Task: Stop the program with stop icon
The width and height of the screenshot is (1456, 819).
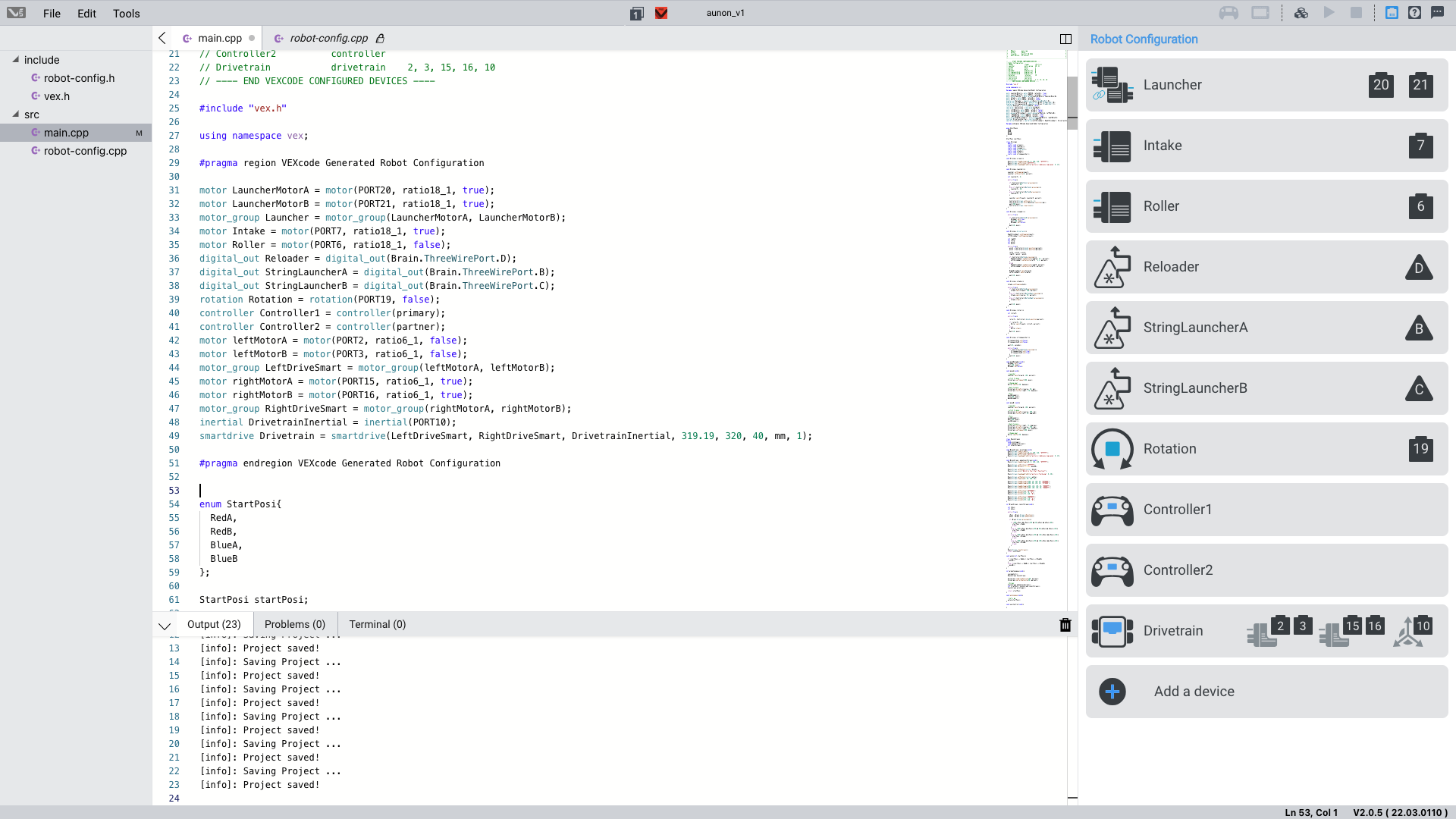Action: coord(1356,13)
